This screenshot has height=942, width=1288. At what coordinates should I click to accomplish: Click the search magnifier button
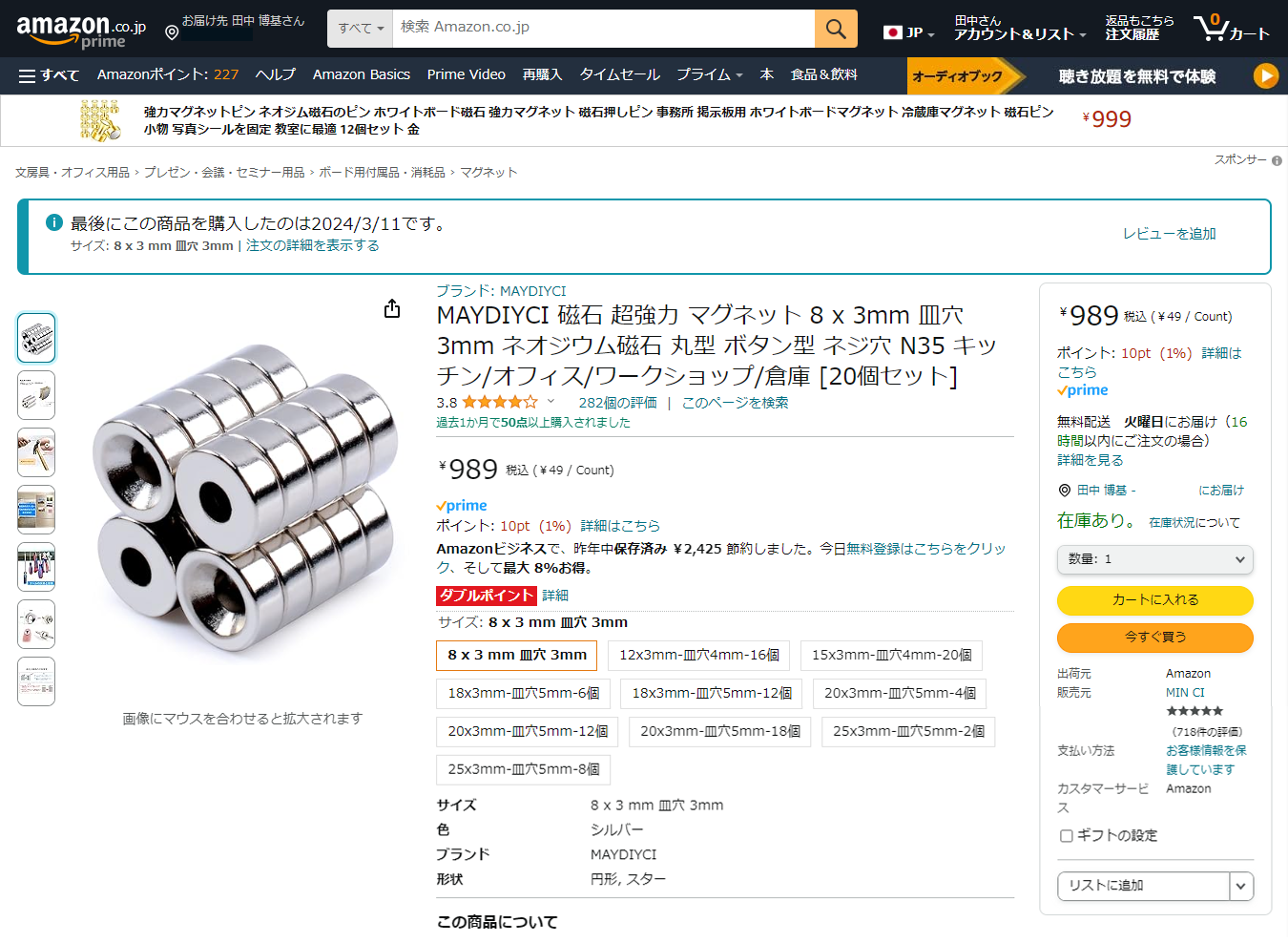836,29
